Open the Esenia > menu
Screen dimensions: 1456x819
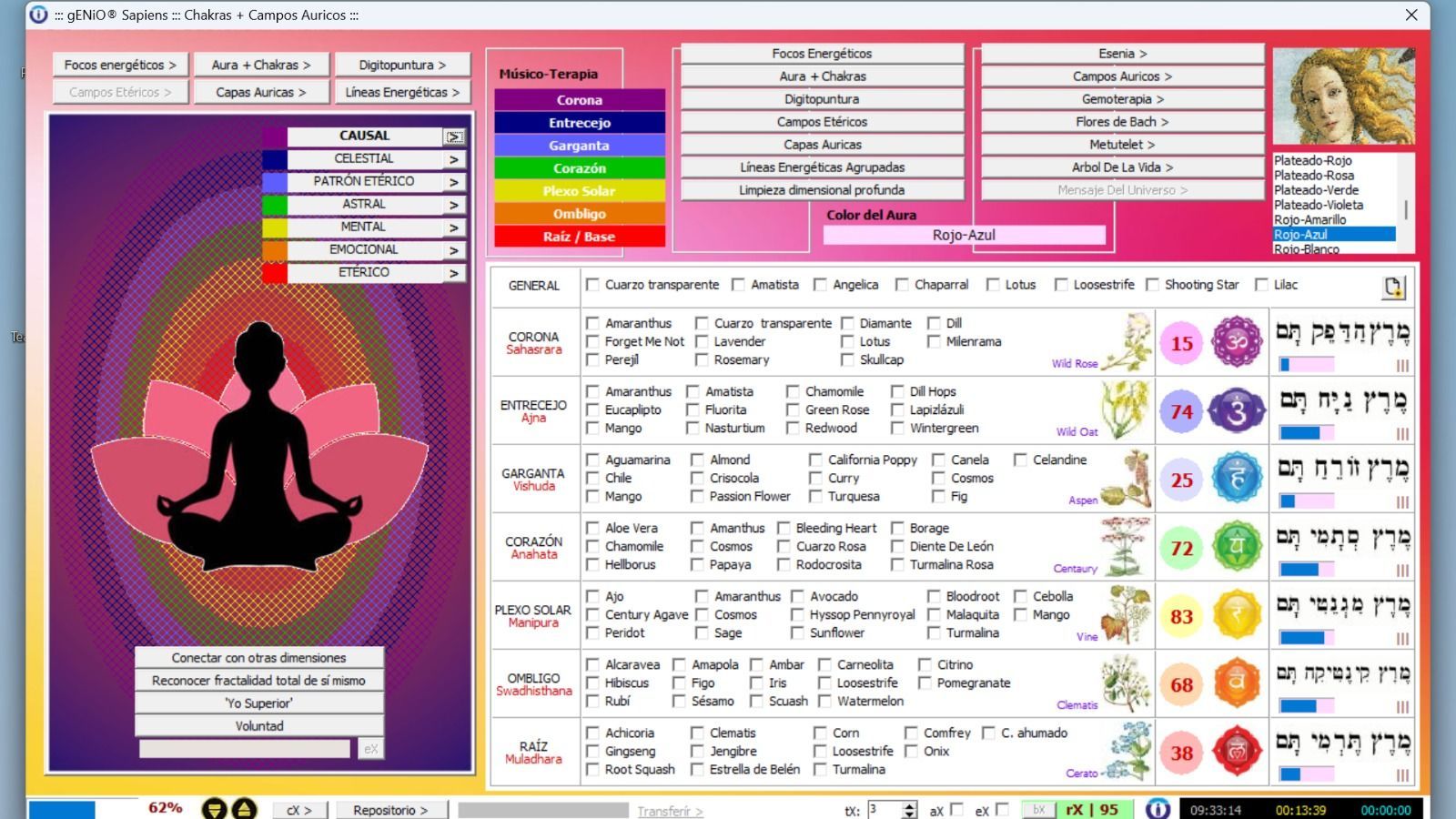point(1122,54)
